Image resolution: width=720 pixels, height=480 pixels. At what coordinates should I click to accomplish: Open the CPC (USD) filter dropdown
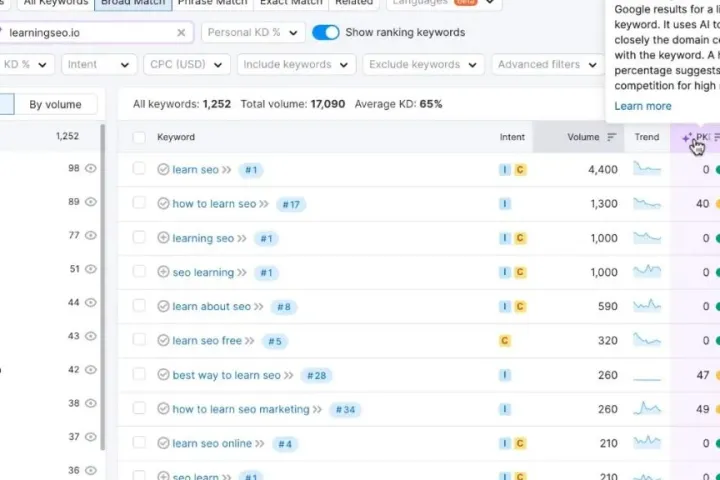click(186, 65)
